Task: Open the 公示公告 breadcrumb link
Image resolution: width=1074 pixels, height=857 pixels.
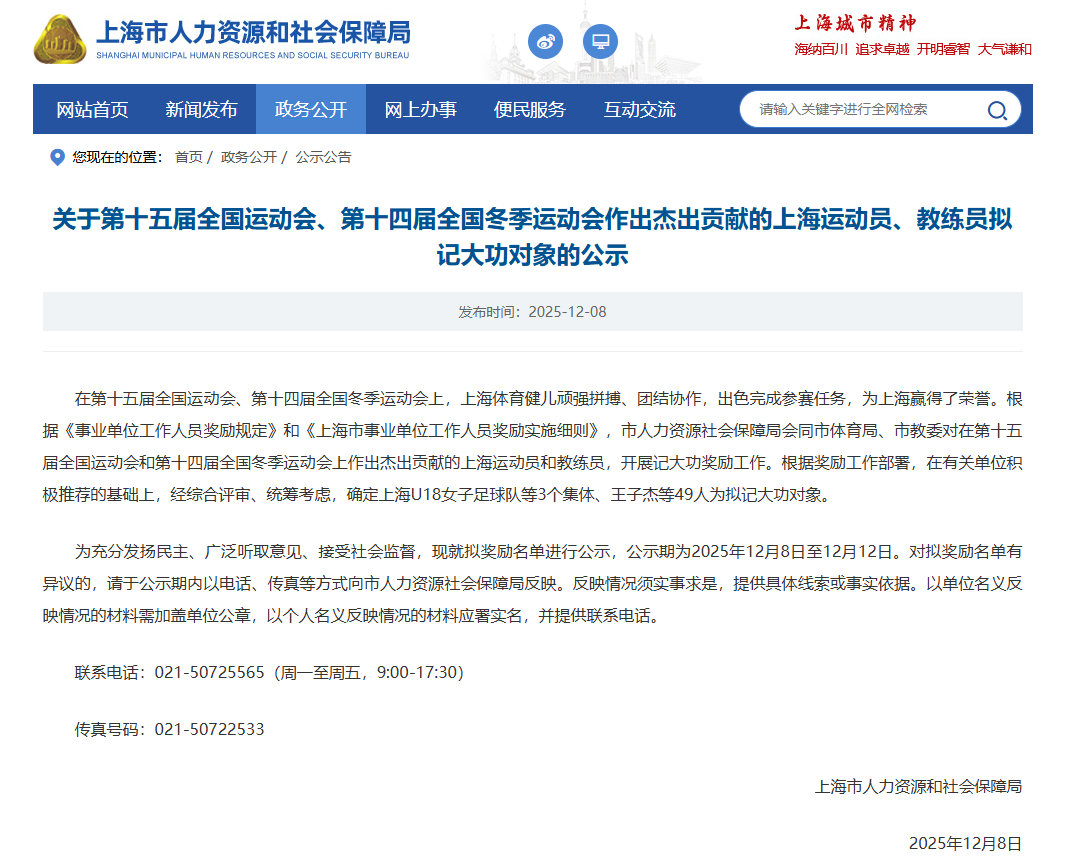Action: click(323, 157)
